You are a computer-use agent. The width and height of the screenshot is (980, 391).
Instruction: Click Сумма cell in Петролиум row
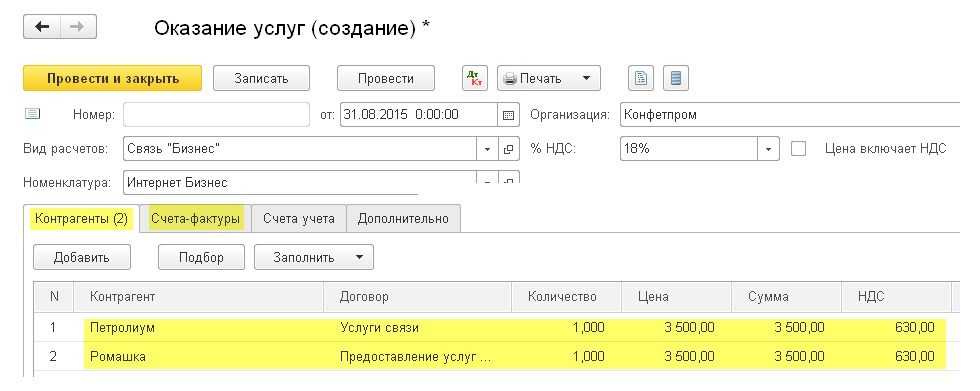(786, 327)
